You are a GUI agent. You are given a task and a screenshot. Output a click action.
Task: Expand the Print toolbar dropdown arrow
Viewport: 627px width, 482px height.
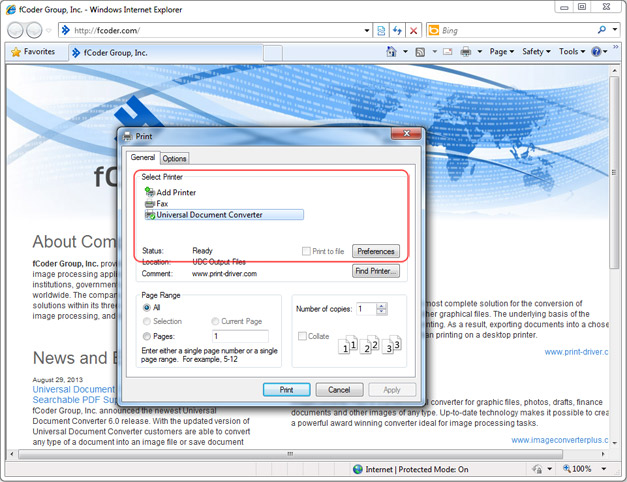[x=479, y=52]
